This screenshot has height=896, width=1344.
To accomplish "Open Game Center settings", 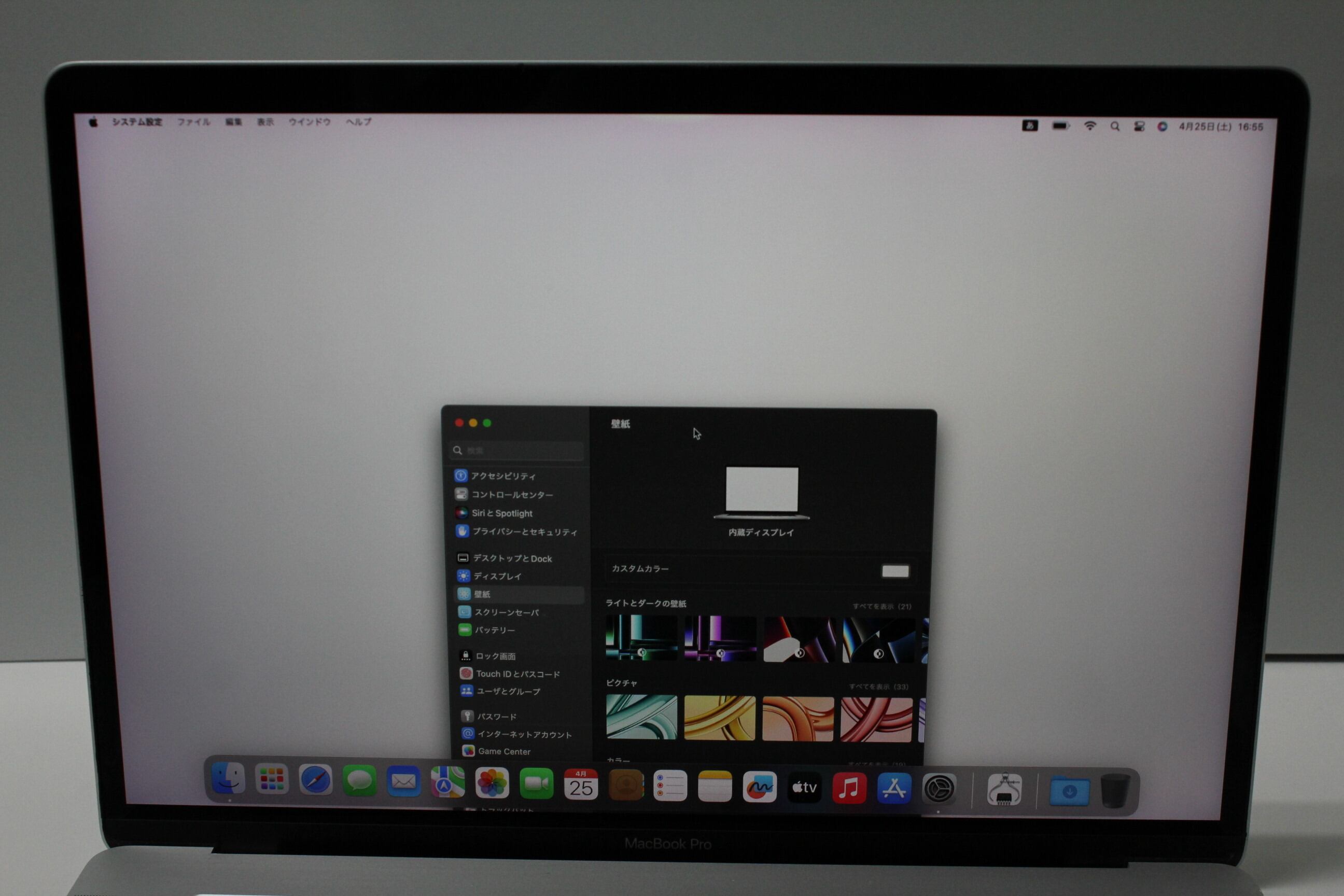I will [x=504, y=751].
